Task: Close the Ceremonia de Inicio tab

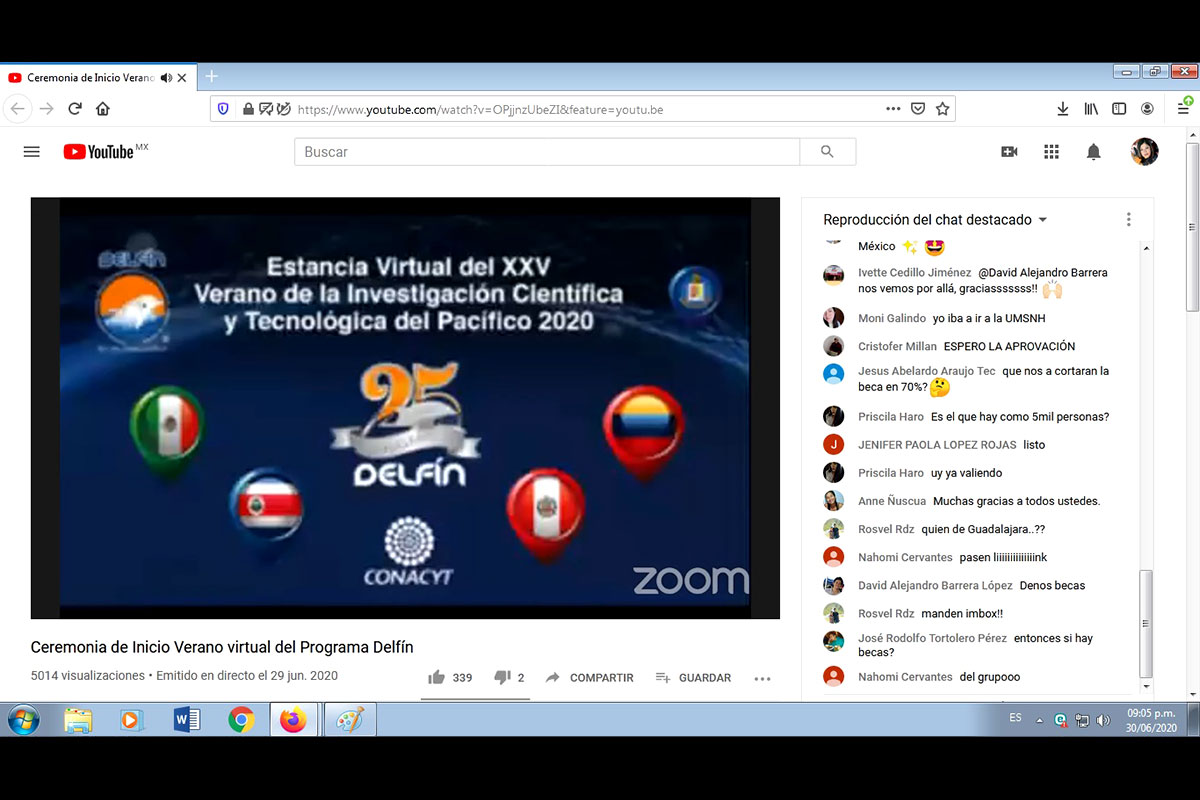Action: [x=184, y=78]
